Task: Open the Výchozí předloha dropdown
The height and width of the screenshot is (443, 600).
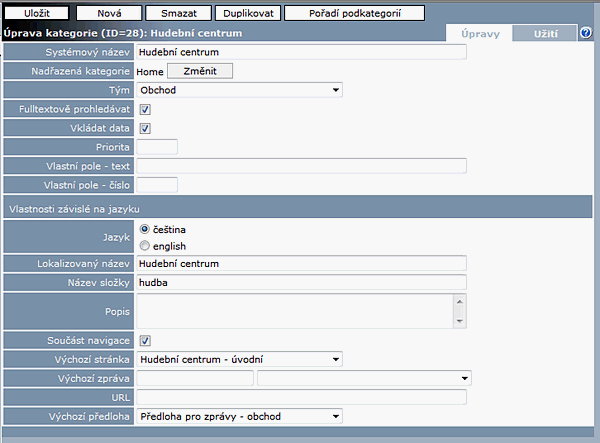Action: pos(239,416)
